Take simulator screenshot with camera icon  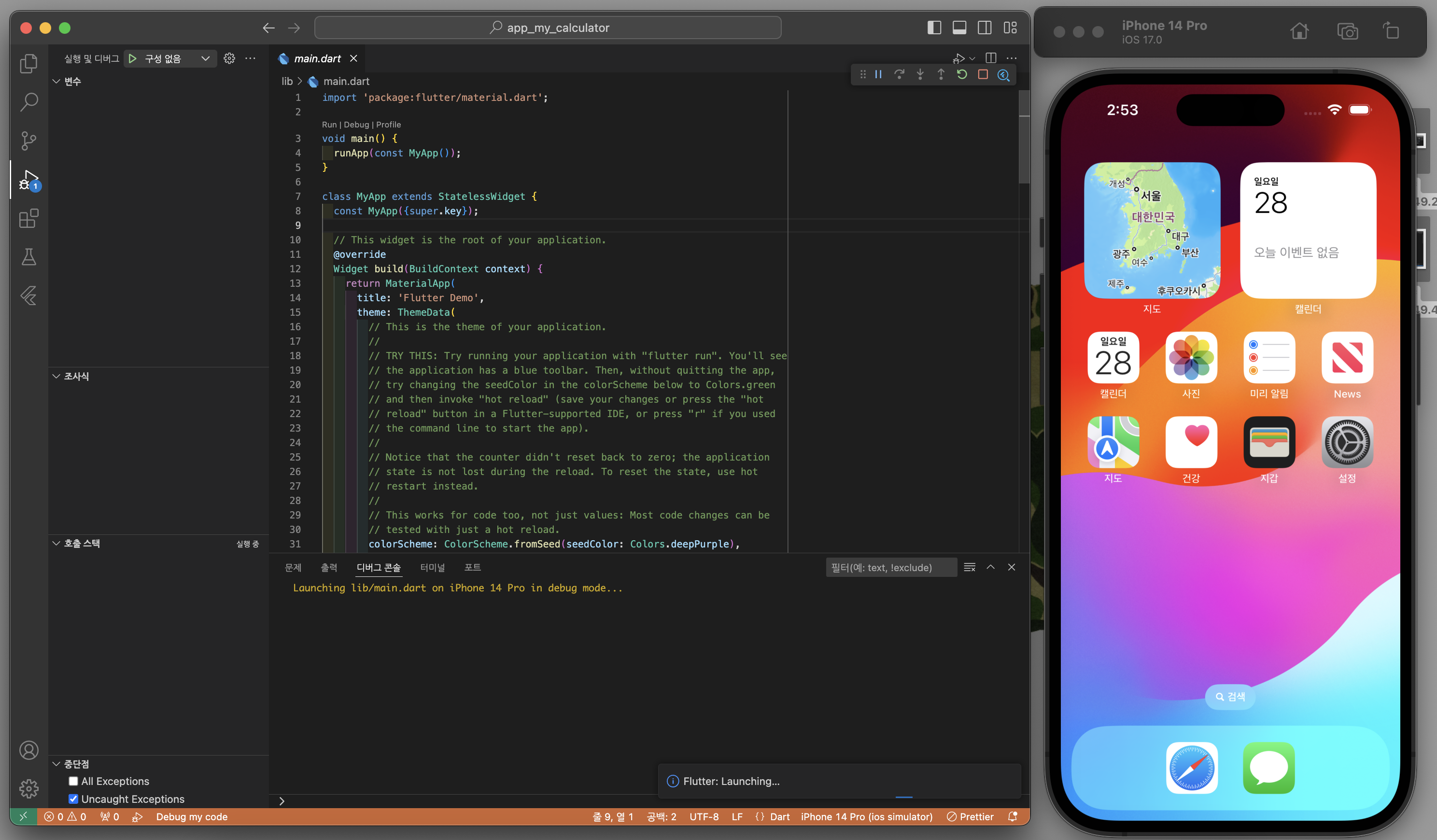click(1347, 31)
